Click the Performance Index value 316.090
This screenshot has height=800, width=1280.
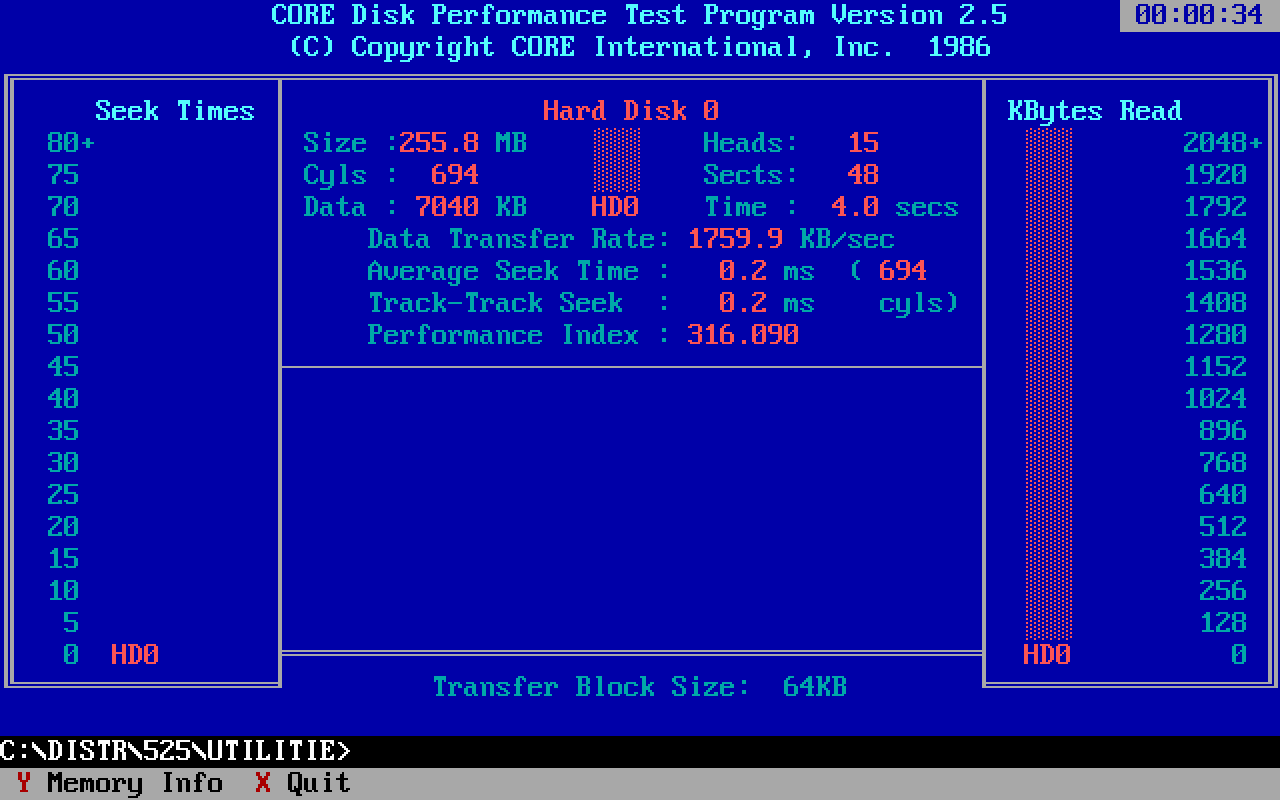[743, 335]
